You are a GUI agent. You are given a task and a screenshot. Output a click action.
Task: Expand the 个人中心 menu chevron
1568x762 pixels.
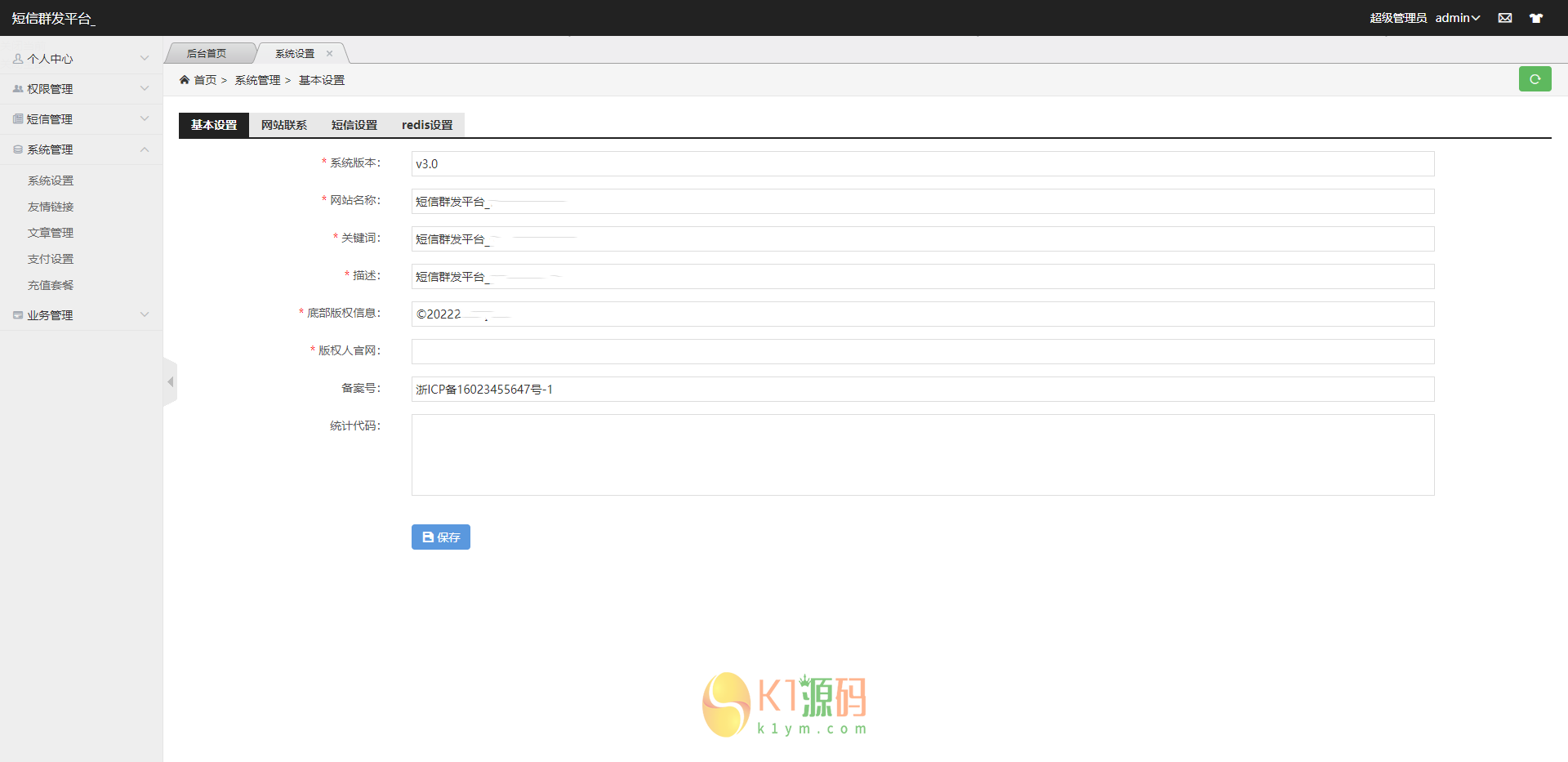click(145, 59)
